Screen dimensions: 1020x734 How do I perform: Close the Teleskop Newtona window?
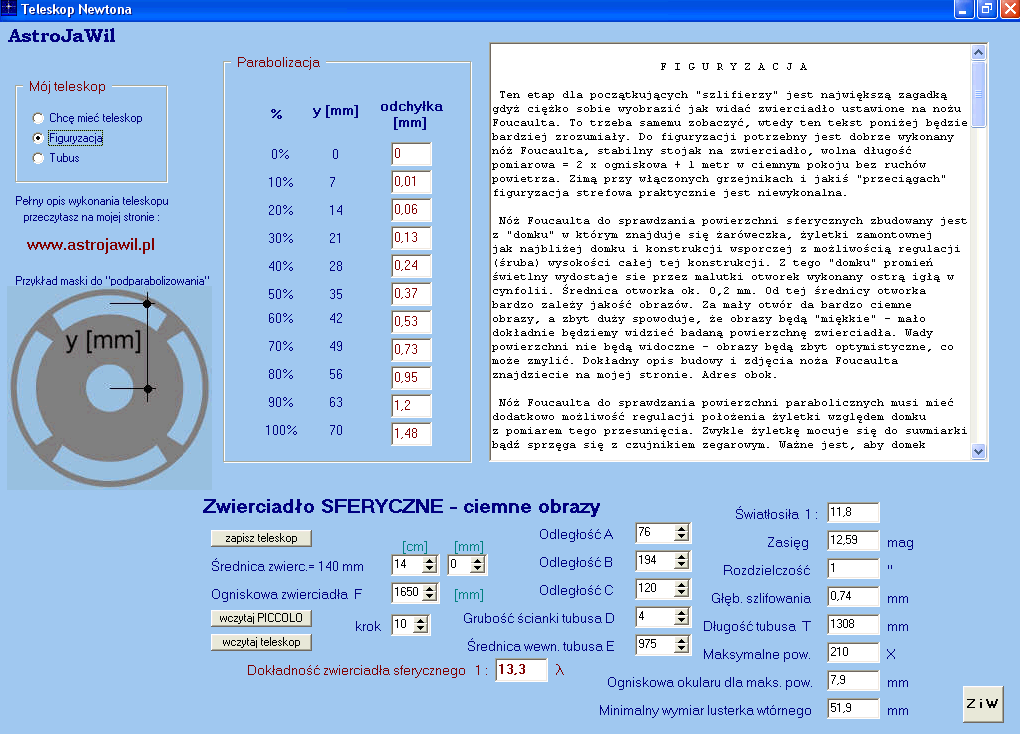1010,10
